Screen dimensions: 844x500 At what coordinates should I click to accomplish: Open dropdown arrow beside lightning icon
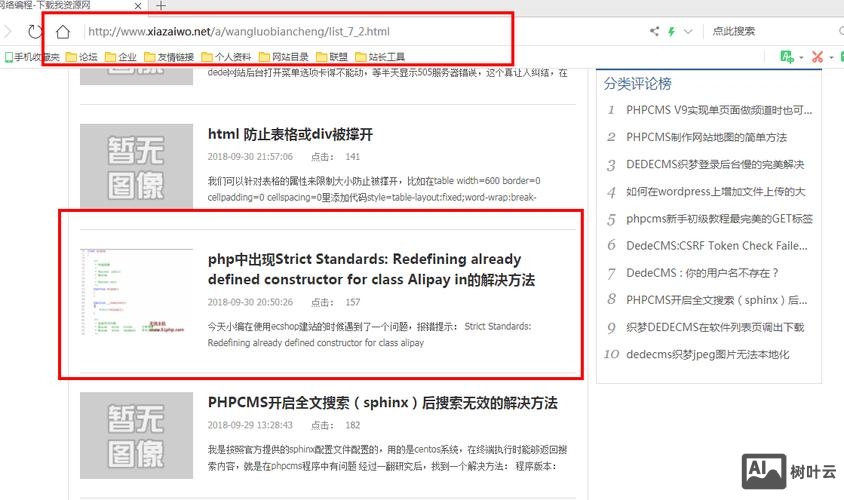[688, 31]
